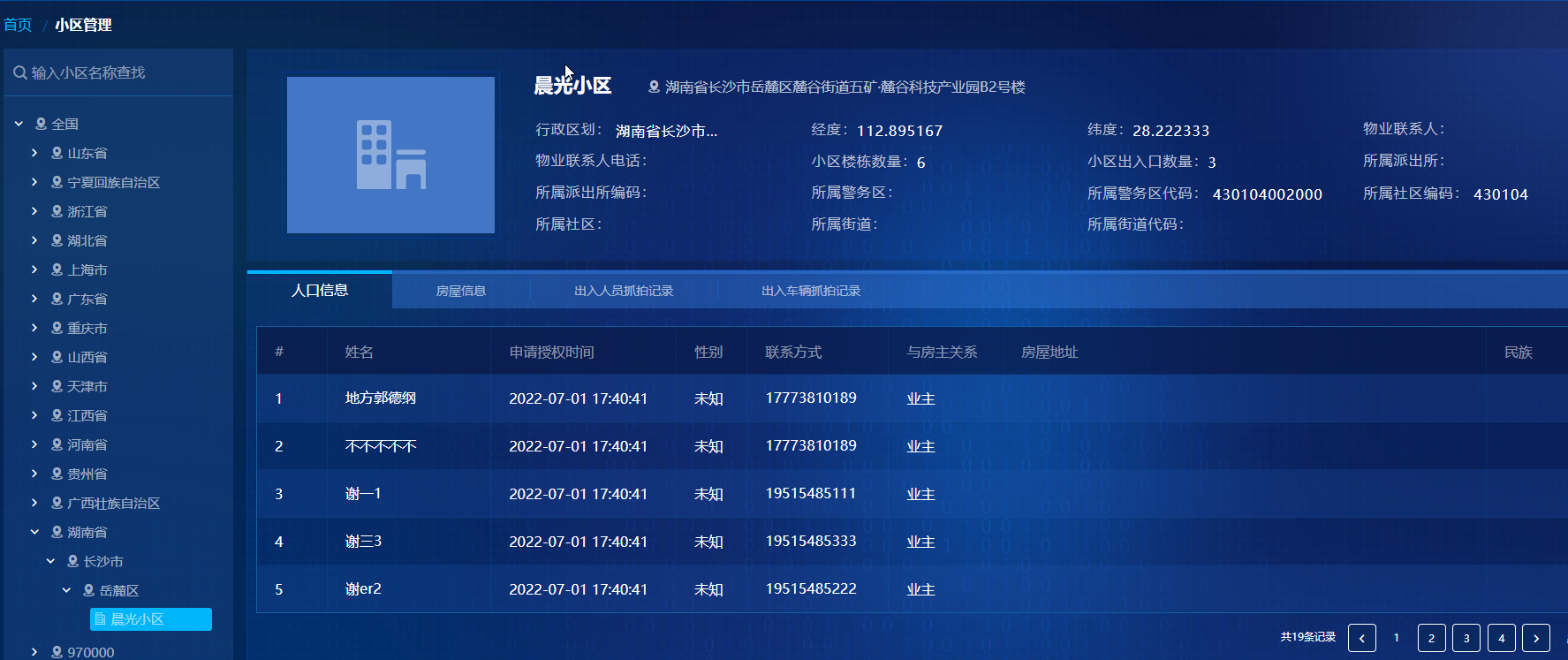Click phone number 19515485222
Image resolution: width=1568 pixels, height=660 pixels.
(x=811, y=588)
